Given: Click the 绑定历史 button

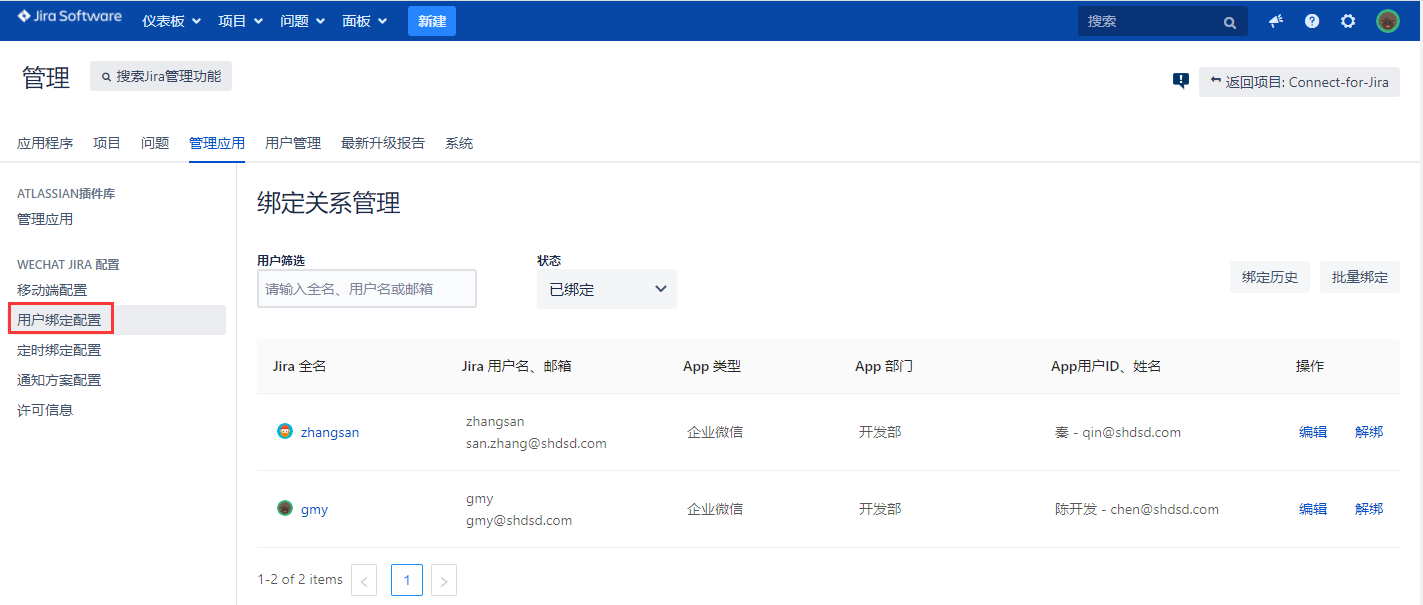Looking at the screenshot, I should coord(1269,277).
